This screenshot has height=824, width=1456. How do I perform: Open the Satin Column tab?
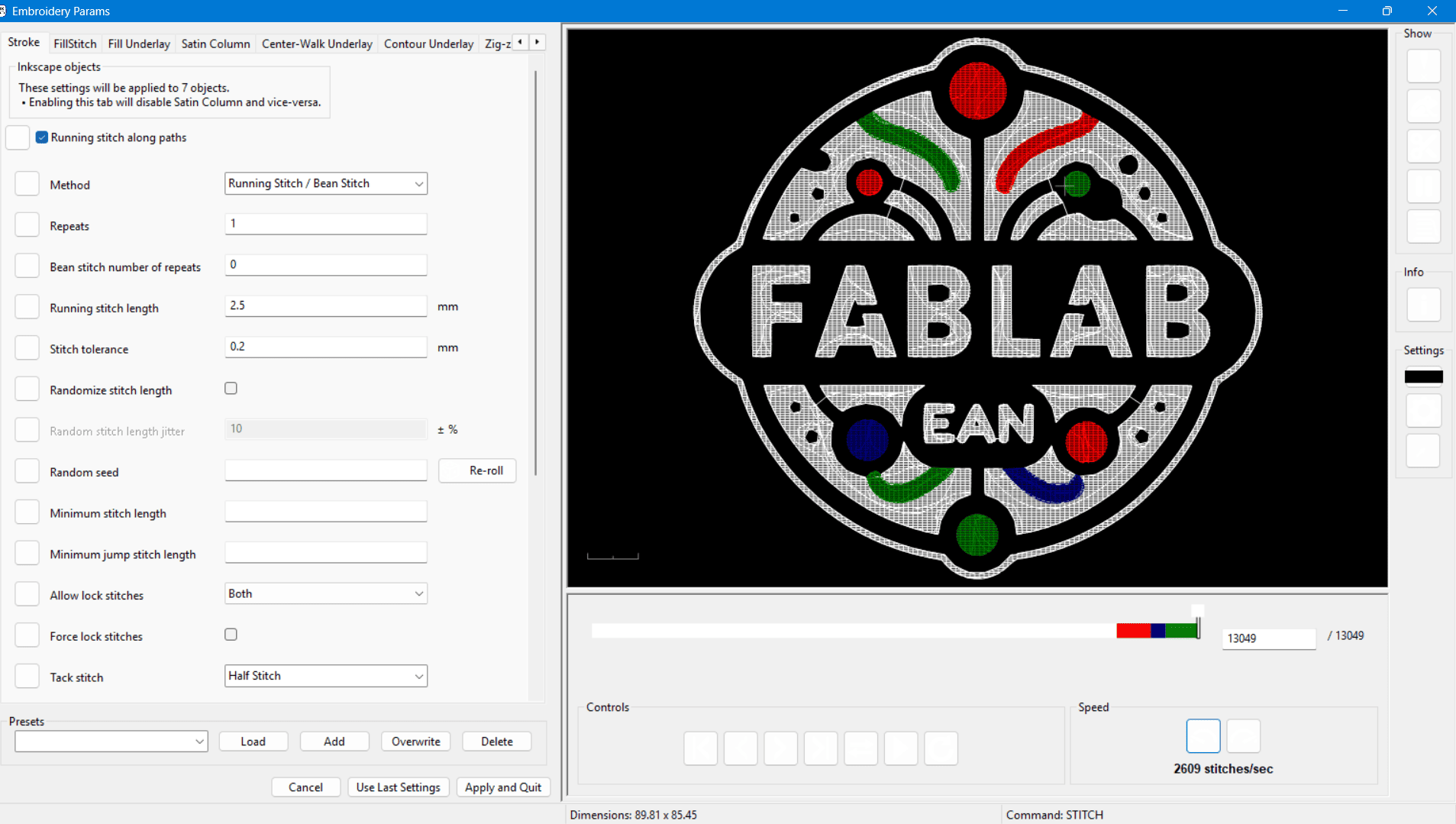(215, 44)
